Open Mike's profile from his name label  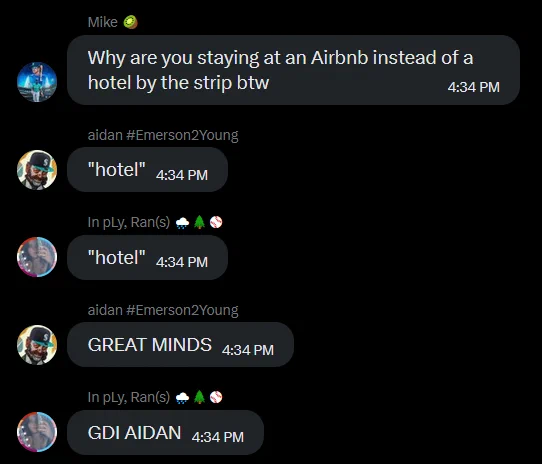[102, 22]
